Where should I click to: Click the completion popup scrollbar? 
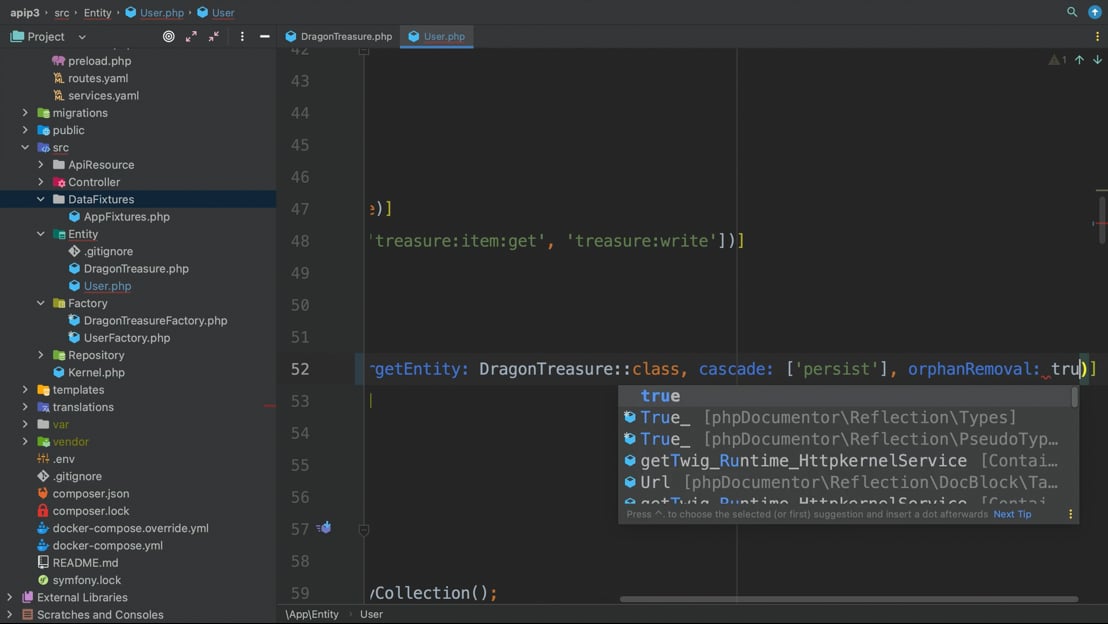1074,397
